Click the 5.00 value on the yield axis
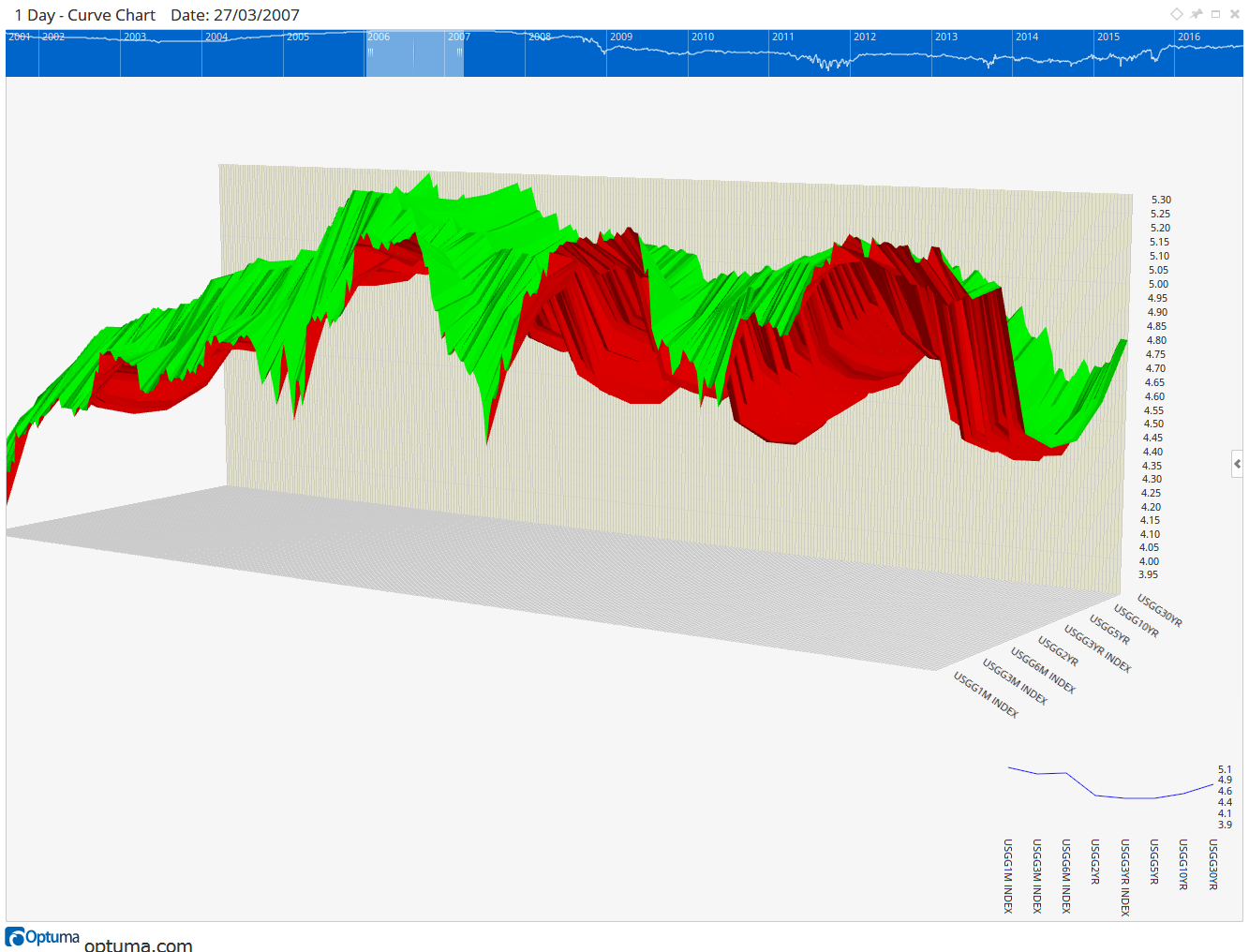Image resolution: width=1249 pixels, height=952 pixels. [x=1158, y=284]
